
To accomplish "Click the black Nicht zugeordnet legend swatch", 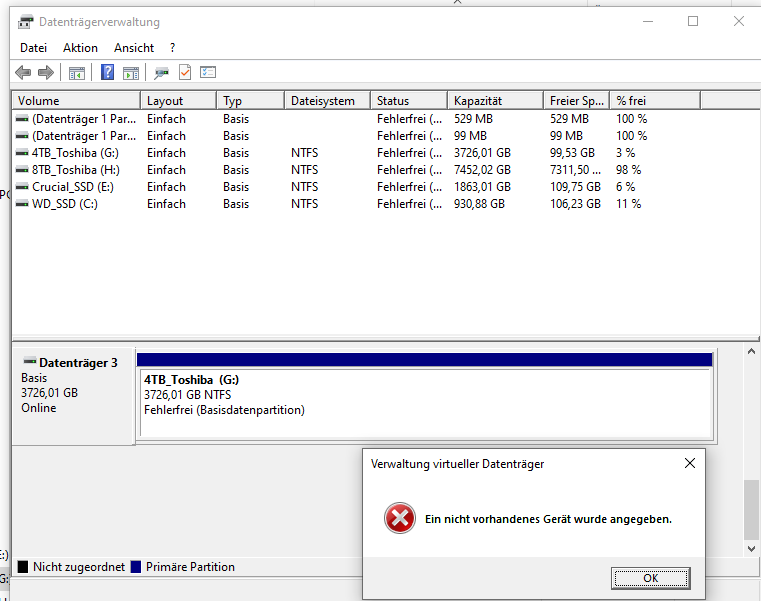I will [23, 567].
